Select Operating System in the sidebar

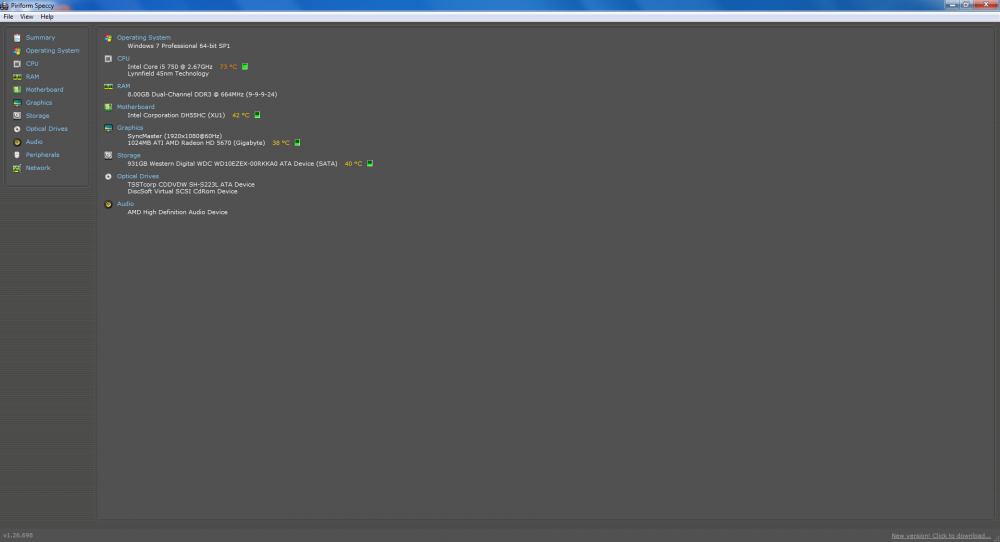(52, 50)
